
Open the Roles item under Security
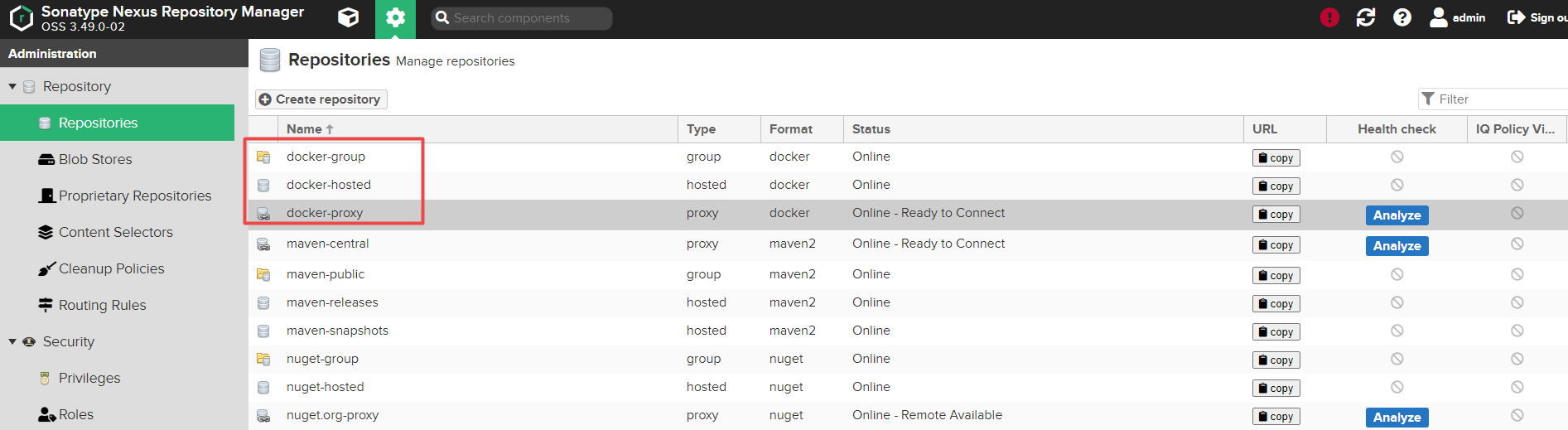(x=76, y=414)
